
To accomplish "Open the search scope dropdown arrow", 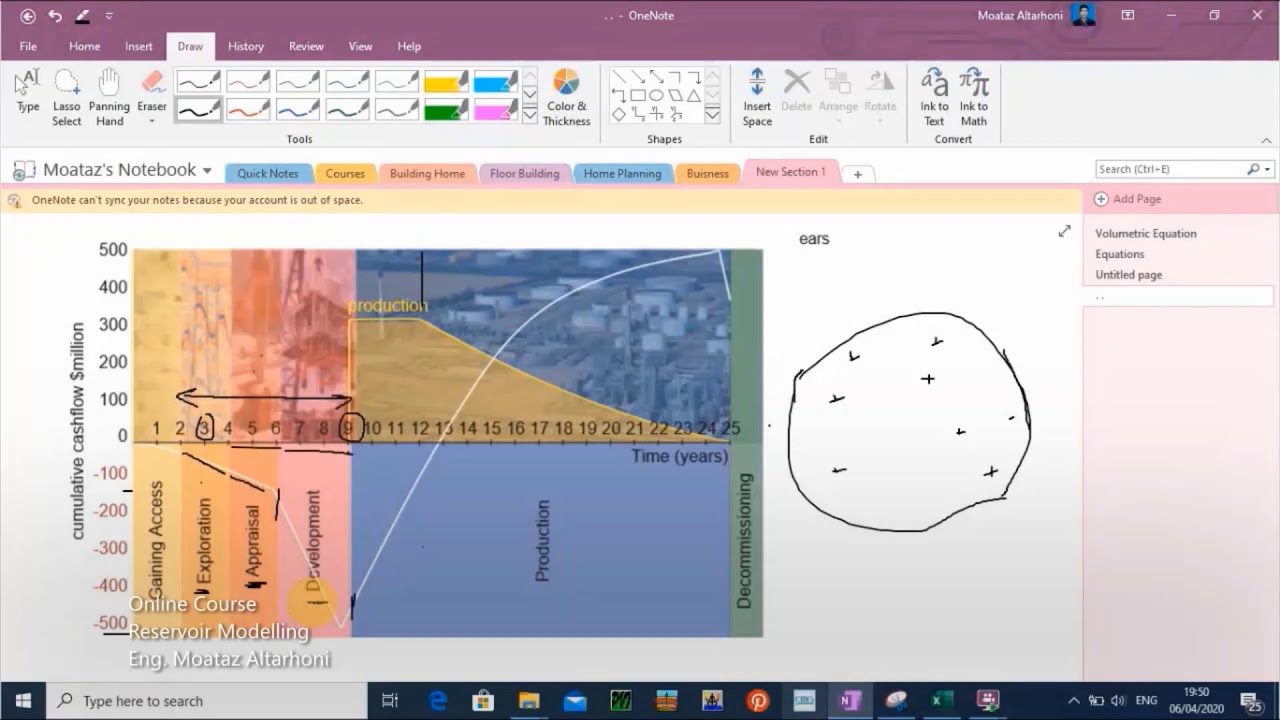I will [x=1268, y=169].
